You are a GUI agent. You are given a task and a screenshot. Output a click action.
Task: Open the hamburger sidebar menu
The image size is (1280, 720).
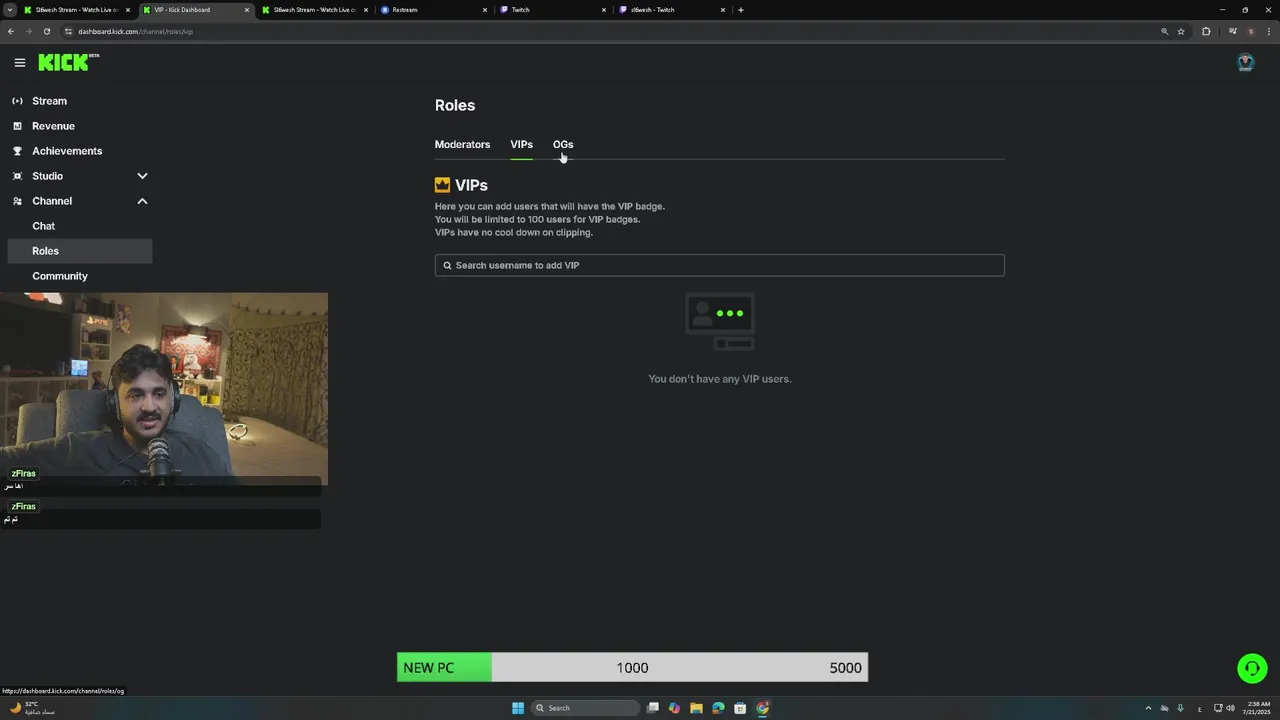(19, 62)
